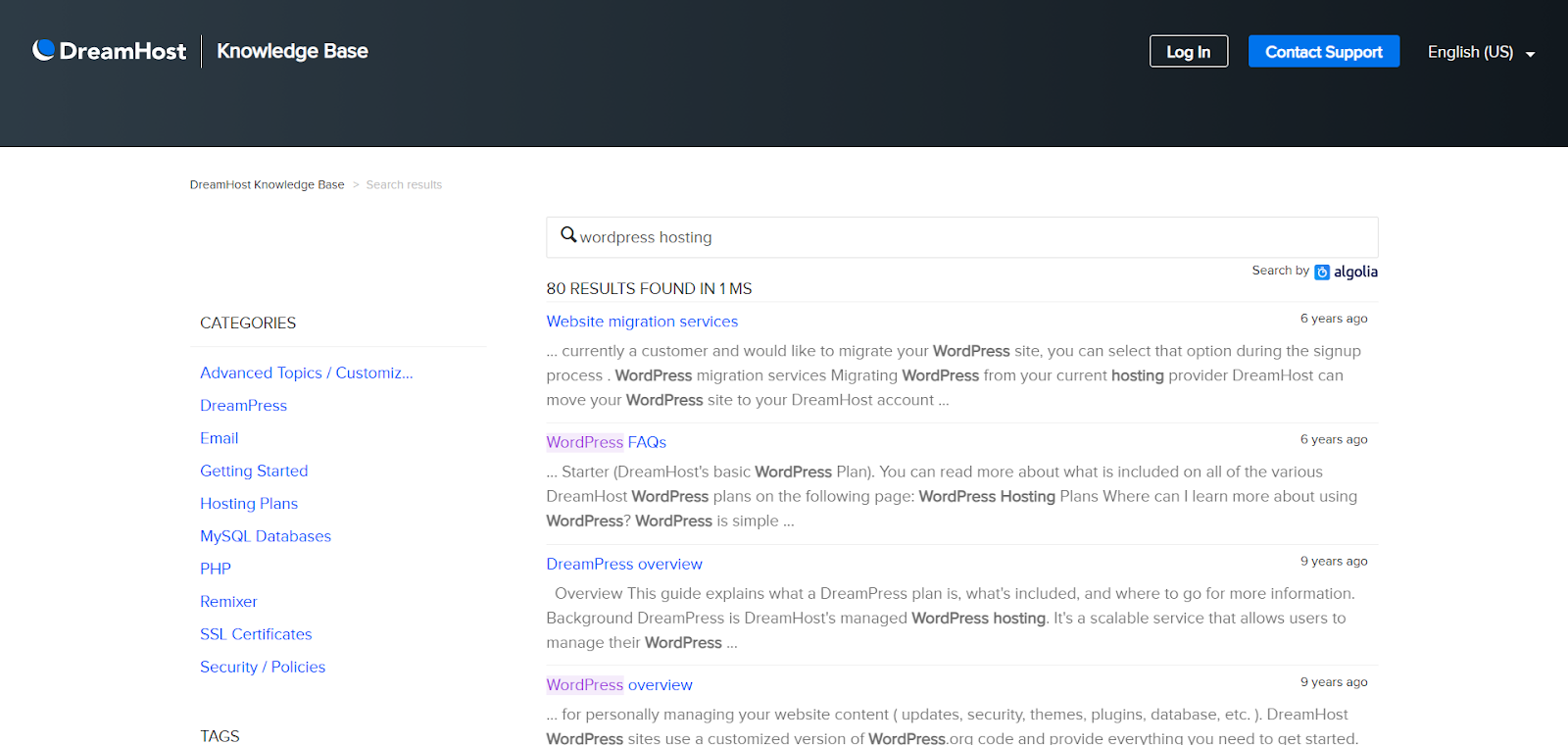The height and width of the screenshot is (745, 1568).
Task: Open the Knowledge Base home link
Action: tap(292, 51)
